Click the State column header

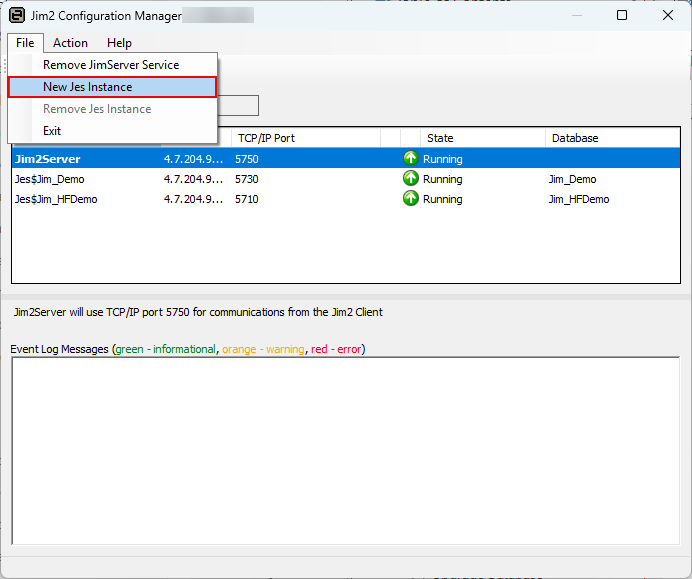coord(483,138)
